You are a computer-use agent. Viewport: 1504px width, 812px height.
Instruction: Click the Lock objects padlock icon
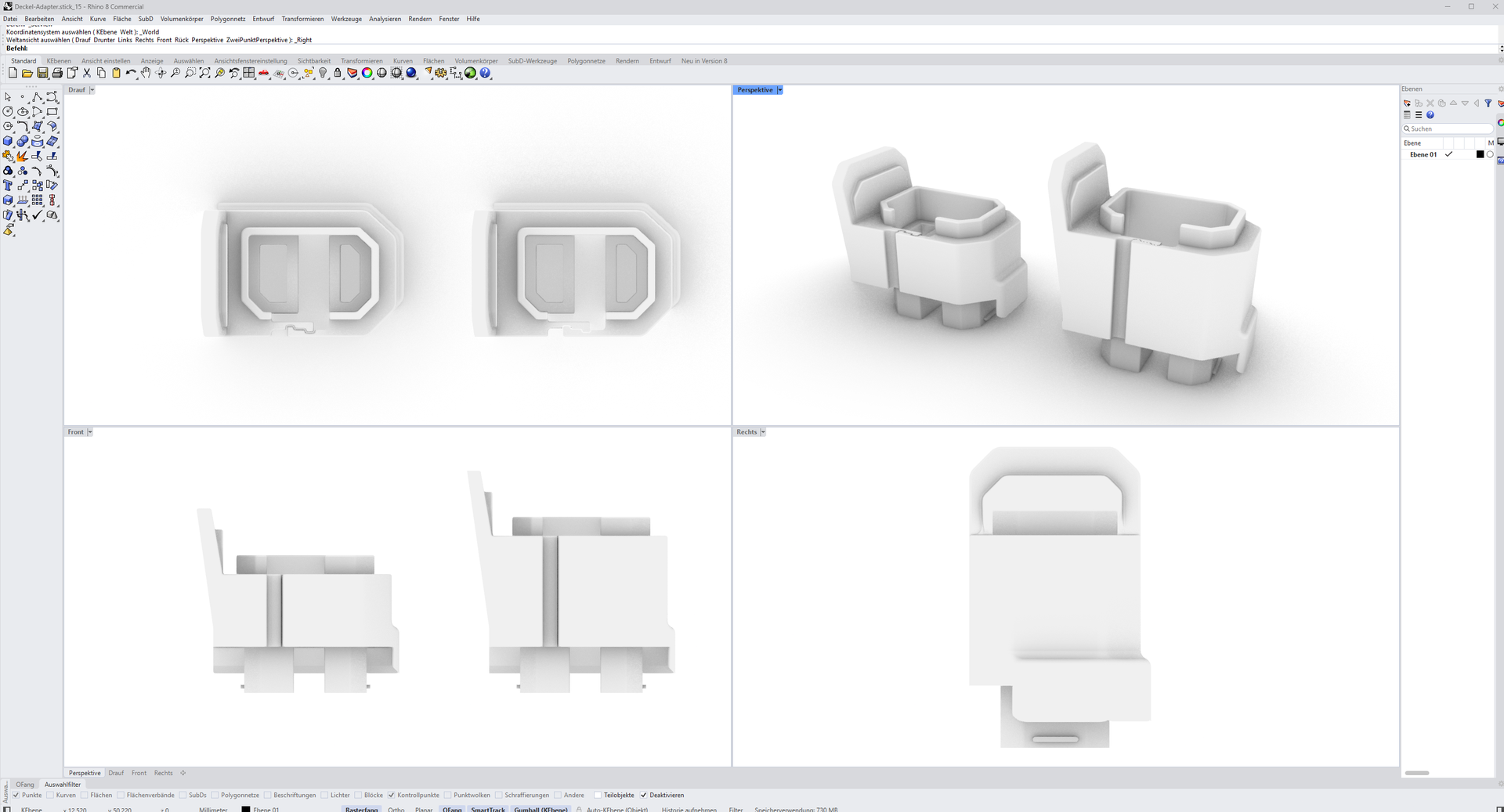tap(338, 73)
